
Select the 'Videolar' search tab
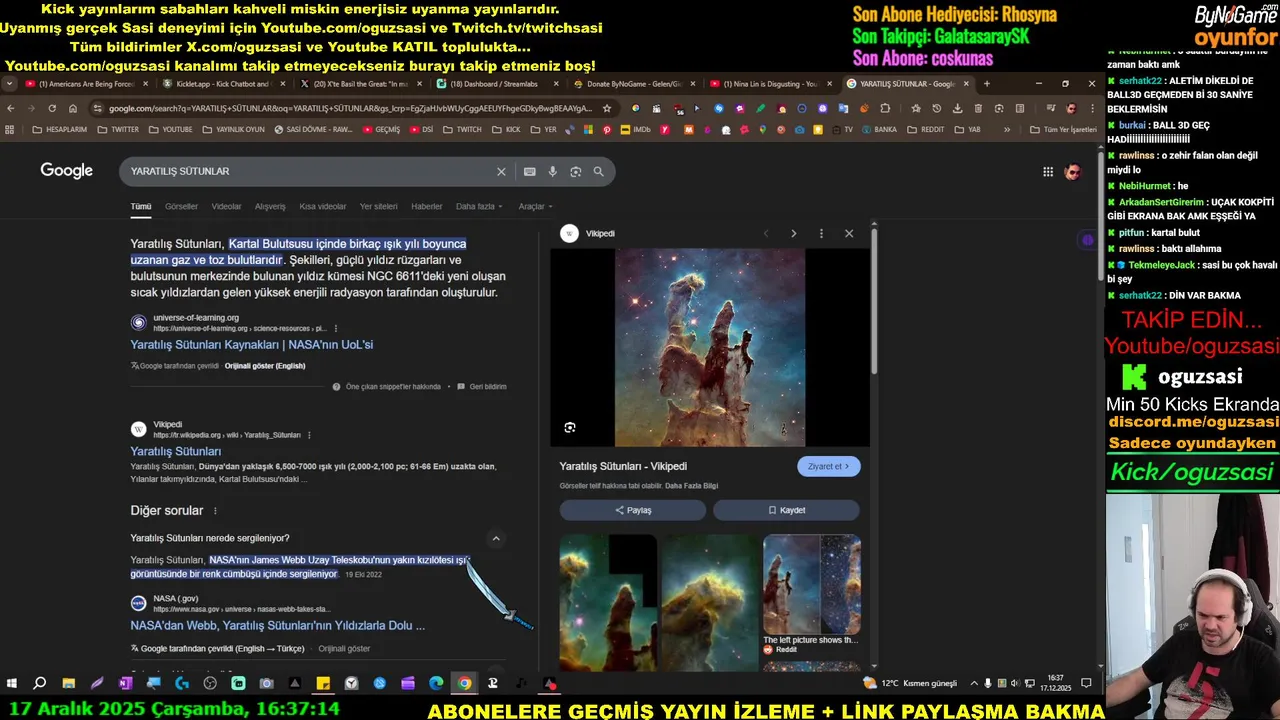226,207
